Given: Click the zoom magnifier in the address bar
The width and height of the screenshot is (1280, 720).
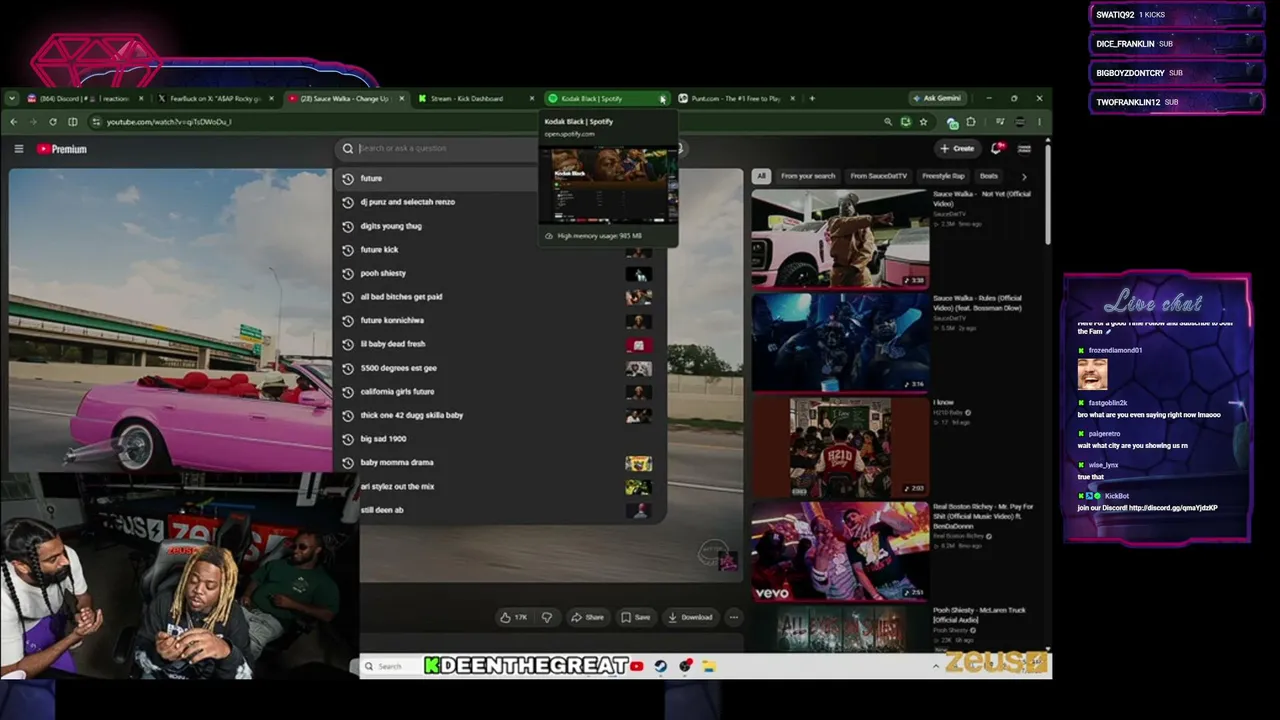Looking at the screenshot, I should [x=887, y=122].
